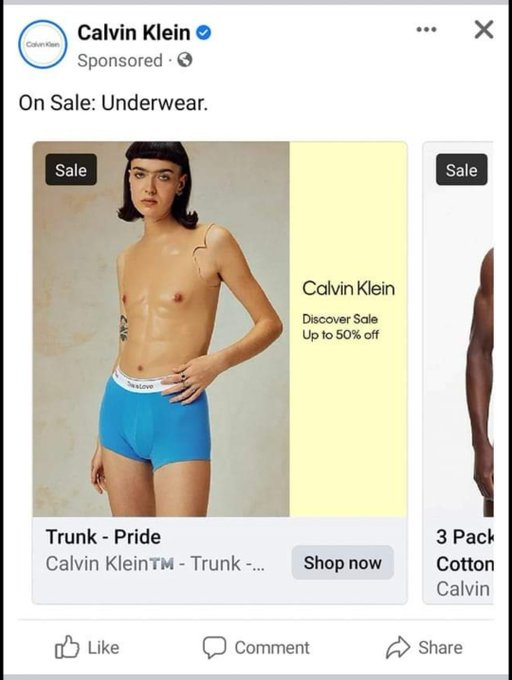Click the Calvin KleinTM - Trunk description
This screenshot has height=680, width=512.
pos(155,564)
